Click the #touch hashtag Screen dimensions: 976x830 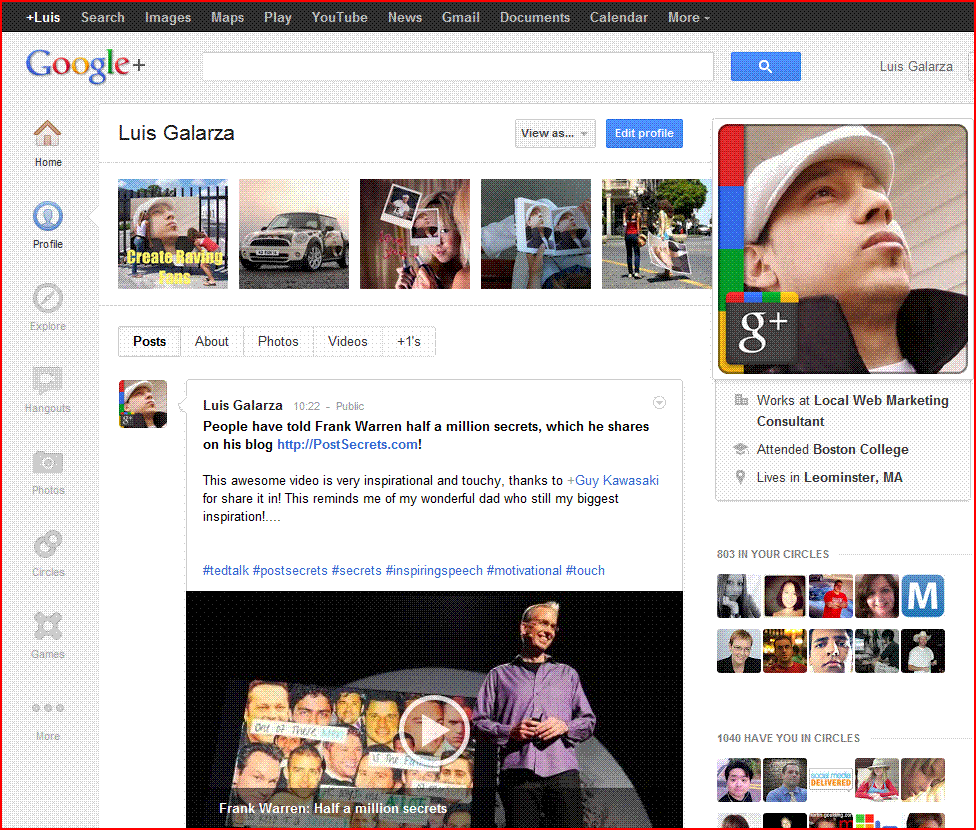pyautogui.click(x=585, y=570)
